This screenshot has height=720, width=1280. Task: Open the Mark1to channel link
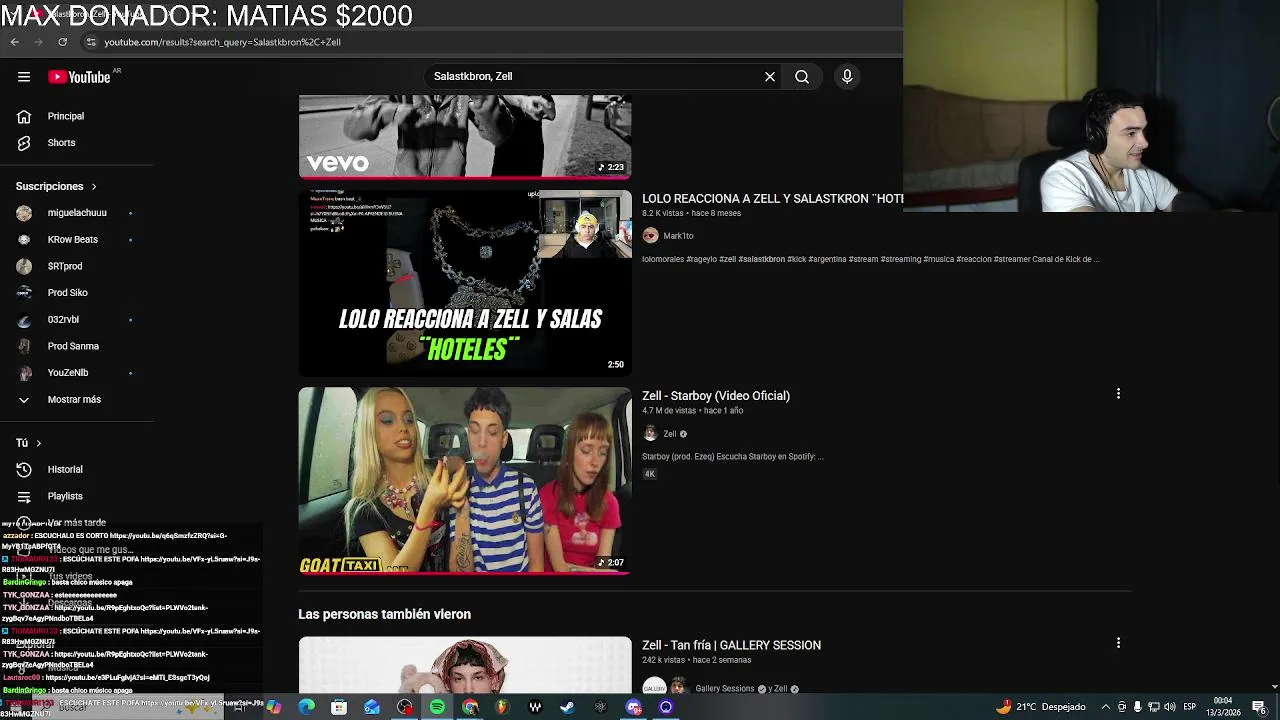click(678, 236)
